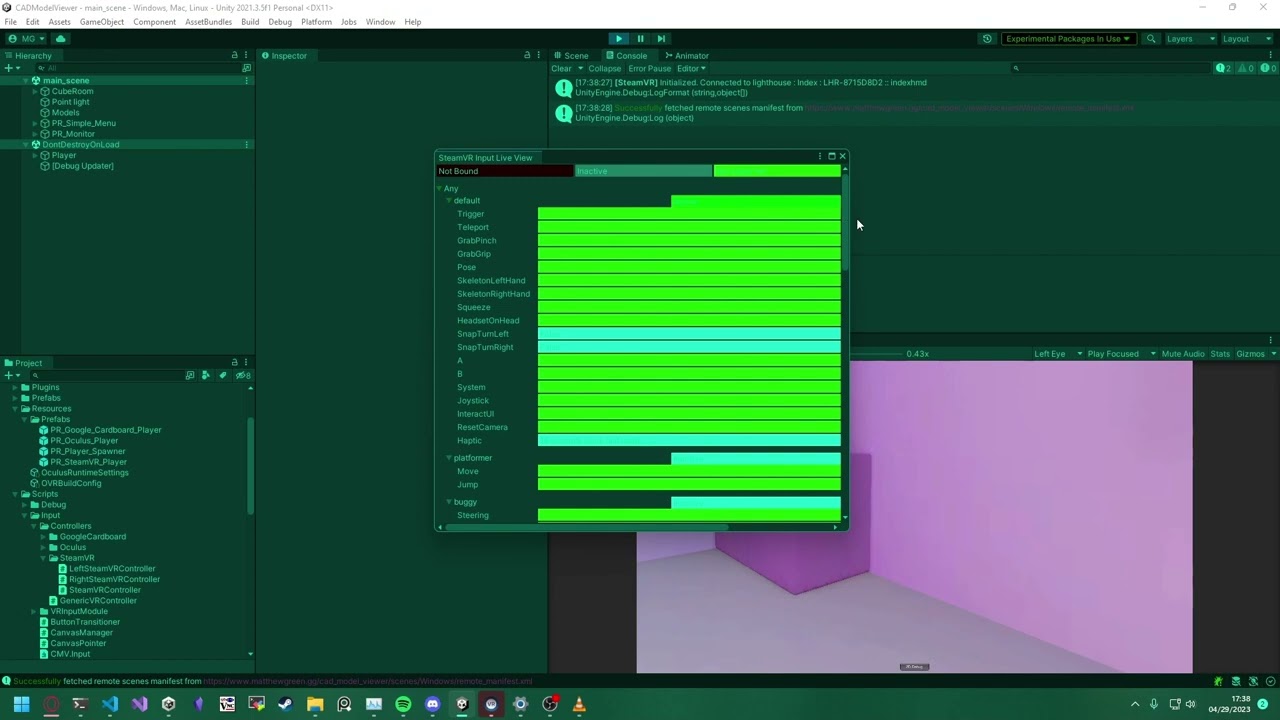Open the Layout dropdown
Image resolution: width=1280 pixels, height=720 pixels.
pos(1246,39)
